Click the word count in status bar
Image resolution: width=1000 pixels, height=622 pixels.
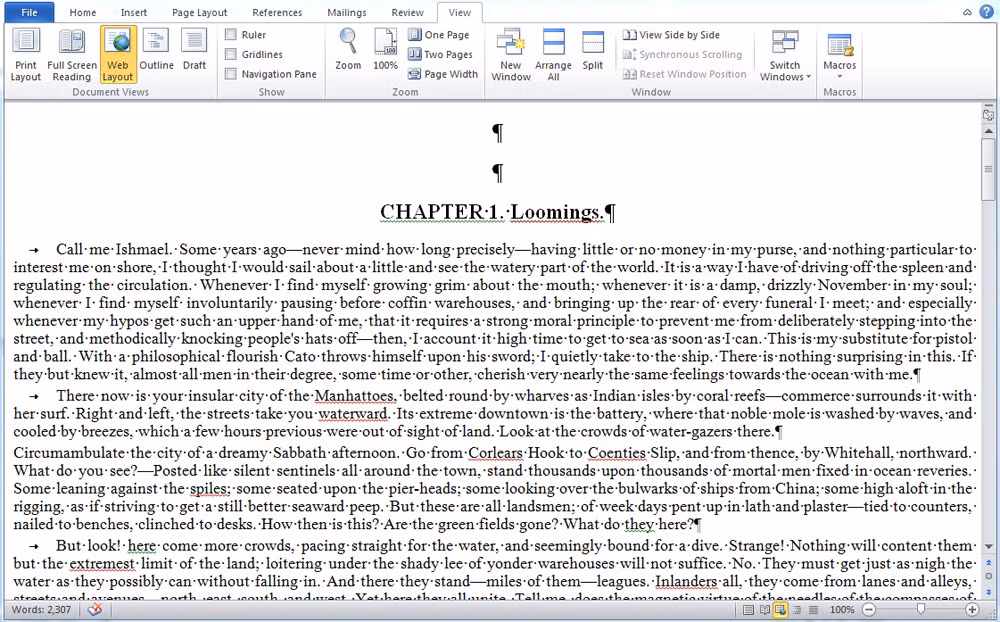tap(40, 609)
